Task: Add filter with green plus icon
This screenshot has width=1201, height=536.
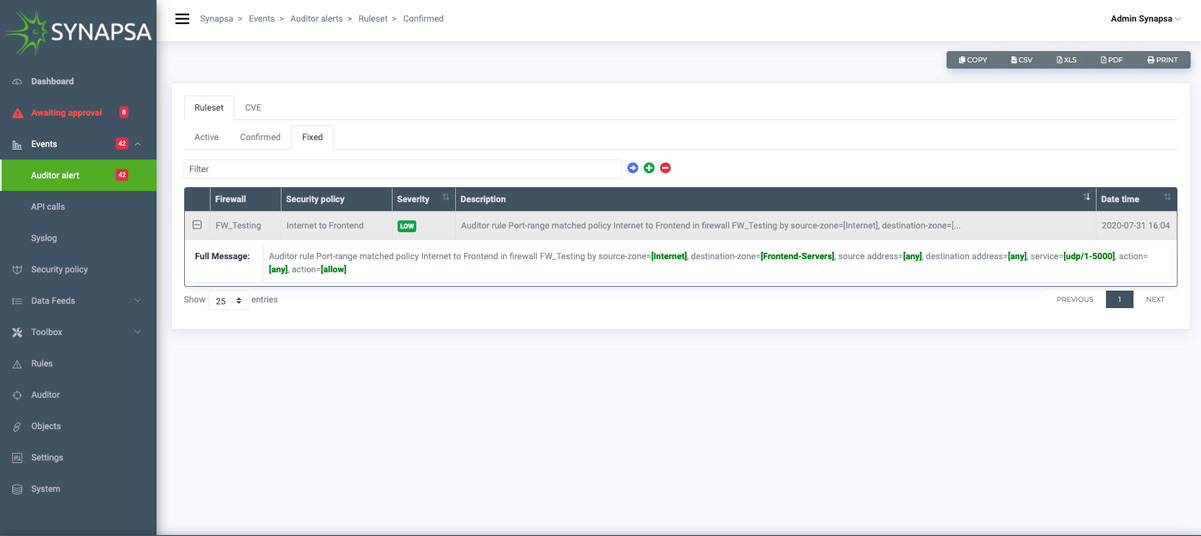Action: (649, 168)
